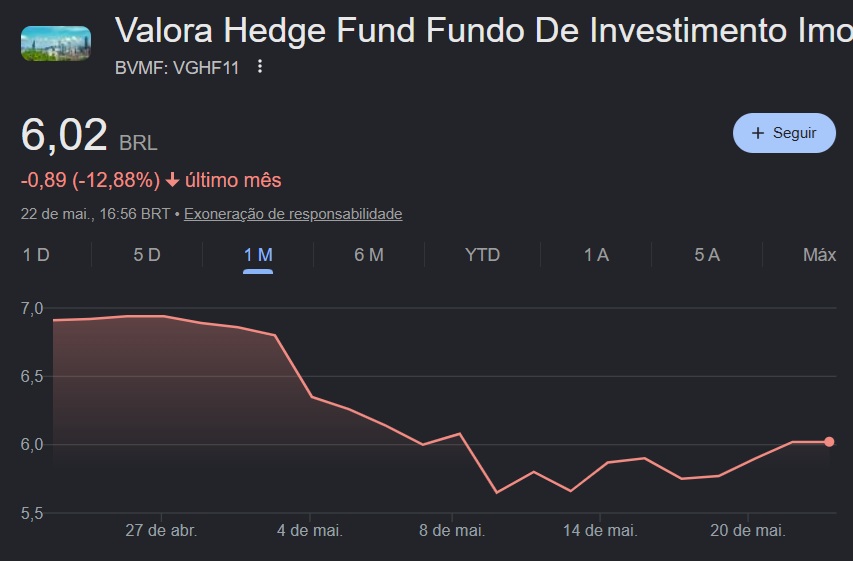Image resolution: width=853 pixels, height=561 pixels.
Task: Open the three-dot options menu beside VGHF11
Action: 260,66
